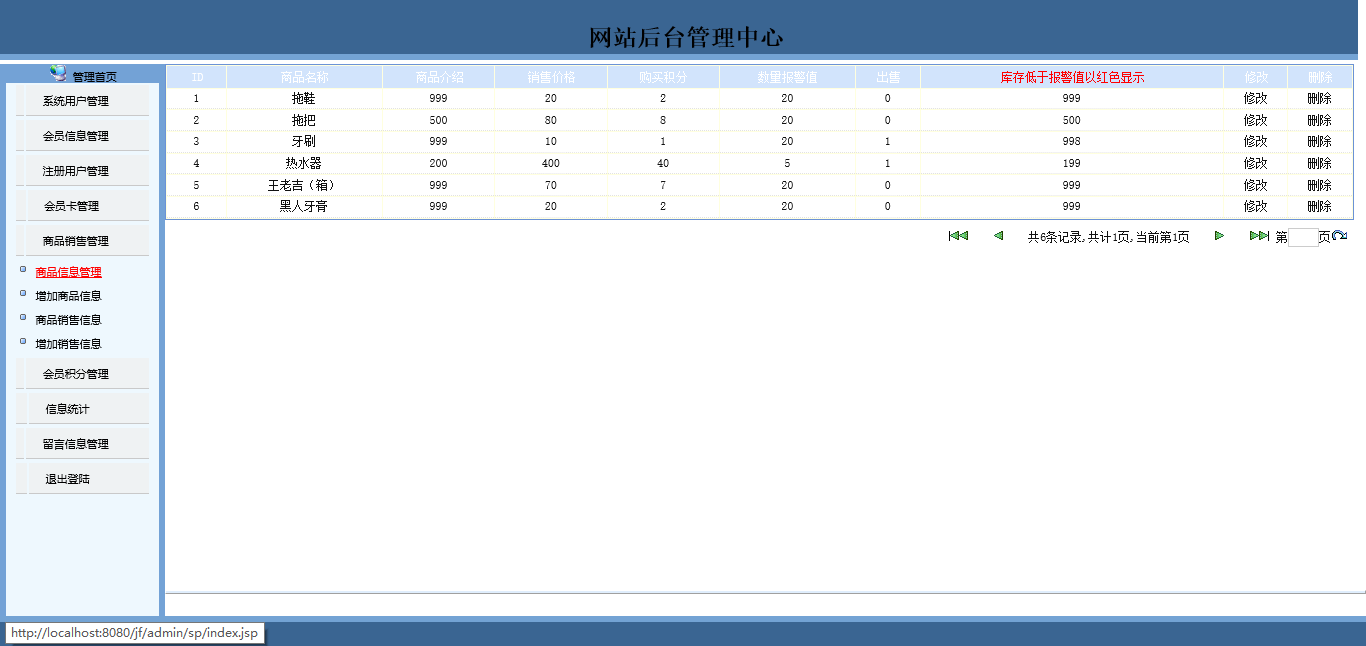This screenshot has height=646, width=1366.
Task: Click the 网站后台管理中心 page title
Action: [x=686, y=38]
